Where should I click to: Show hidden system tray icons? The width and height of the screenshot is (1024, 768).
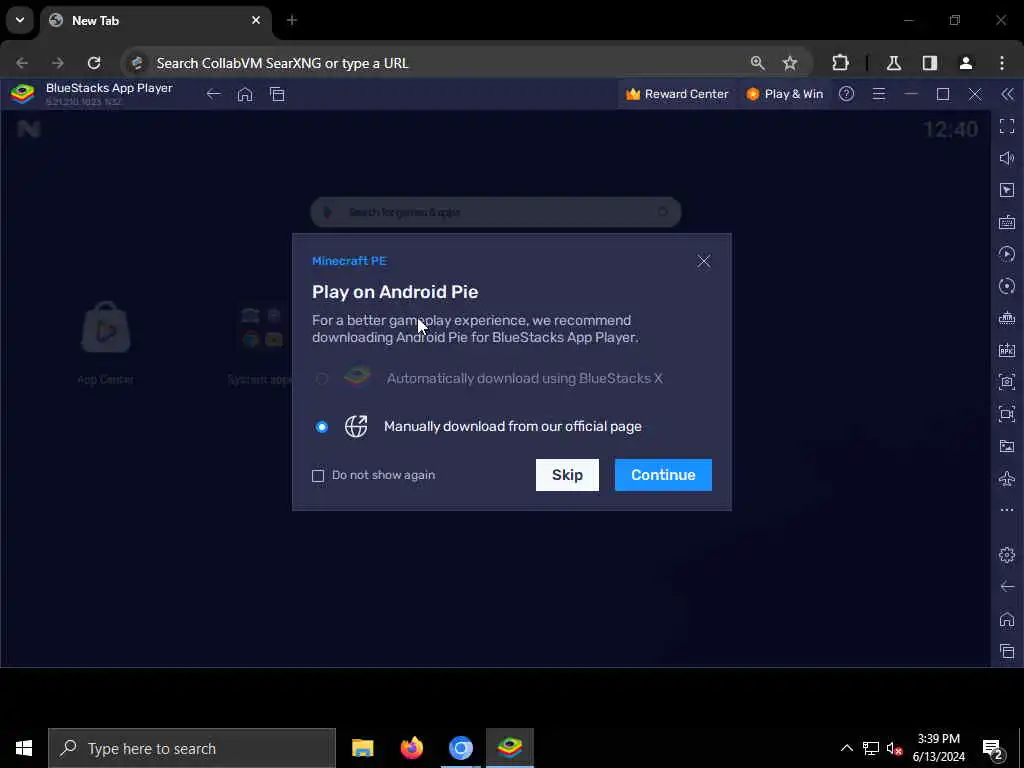[x=846, y=748]
